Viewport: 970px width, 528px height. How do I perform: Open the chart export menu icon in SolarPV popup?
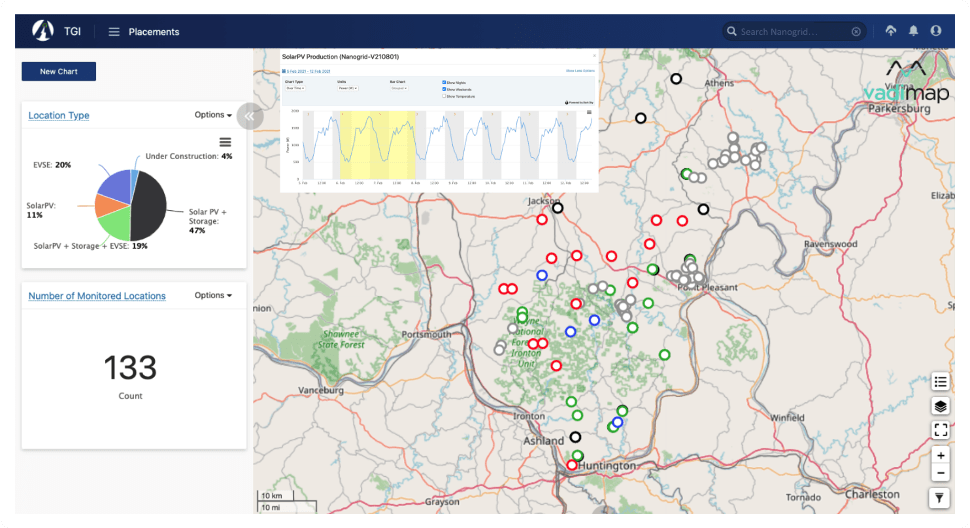point(589,112)
